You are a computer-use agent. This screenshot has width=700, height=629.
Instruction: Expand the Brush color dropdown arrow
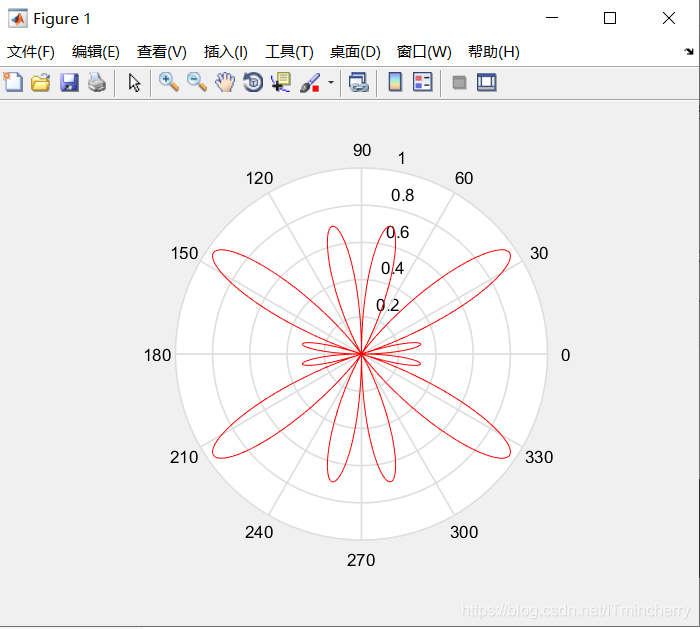click(x=331, y=83)
